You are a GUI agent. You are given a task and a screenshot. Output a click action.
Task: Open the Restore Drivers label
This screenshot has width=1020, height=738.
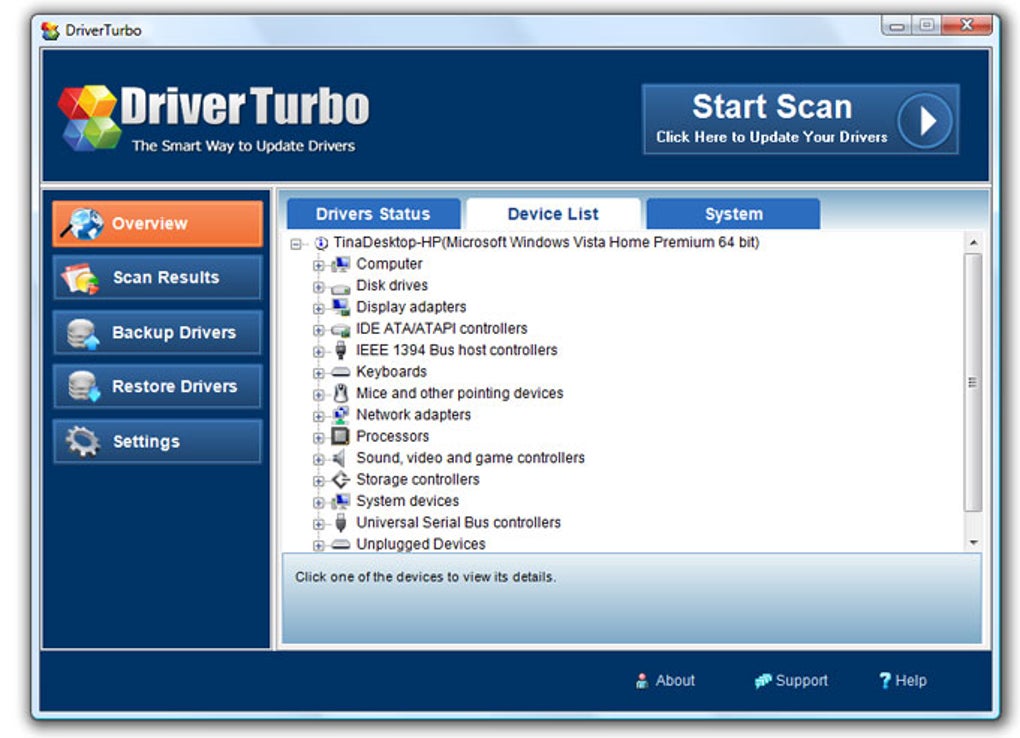(x=174, y=387)
